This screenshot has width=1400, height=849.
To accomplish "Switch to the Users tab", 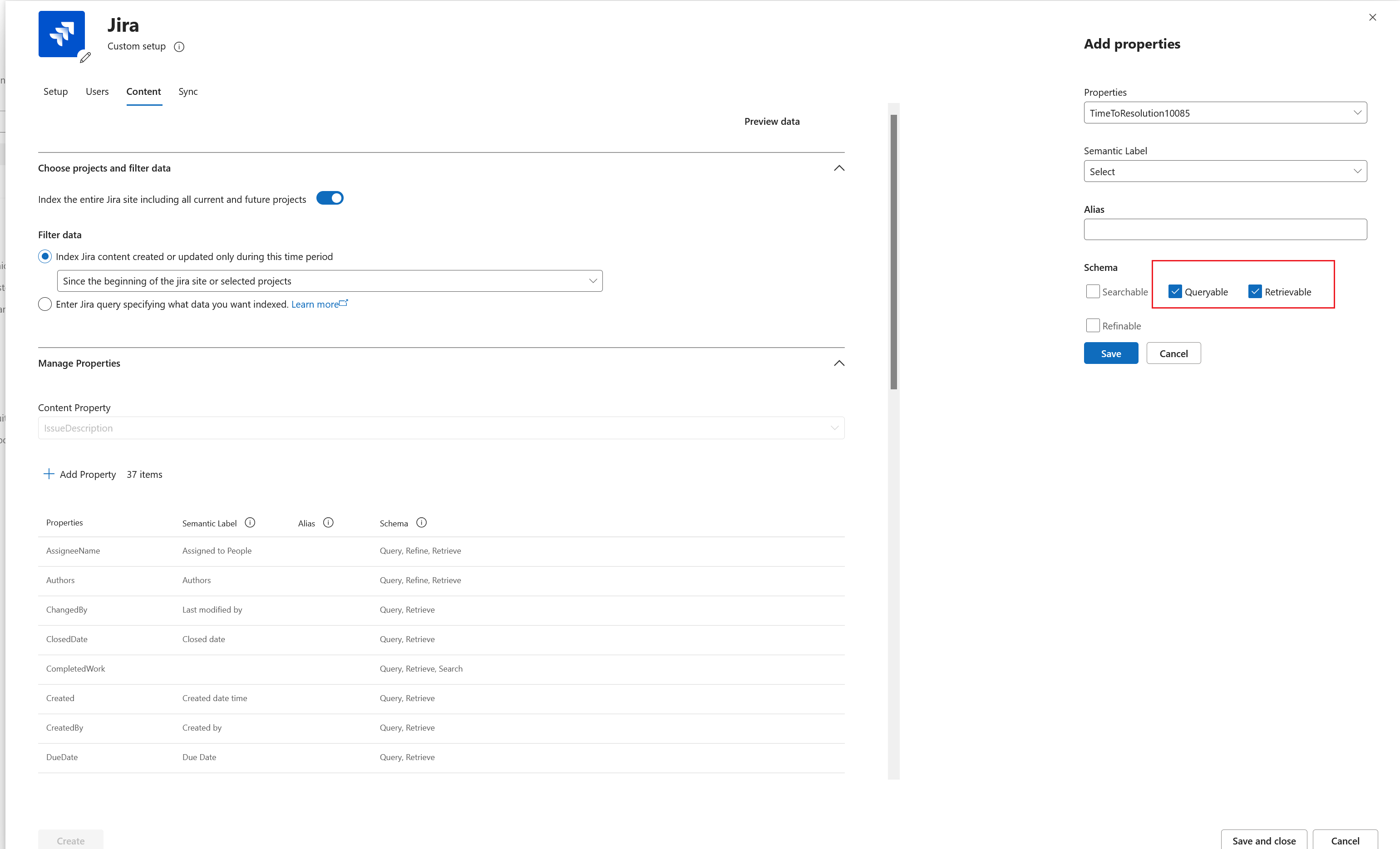I will pyautogui.click(x=97, y=91).
